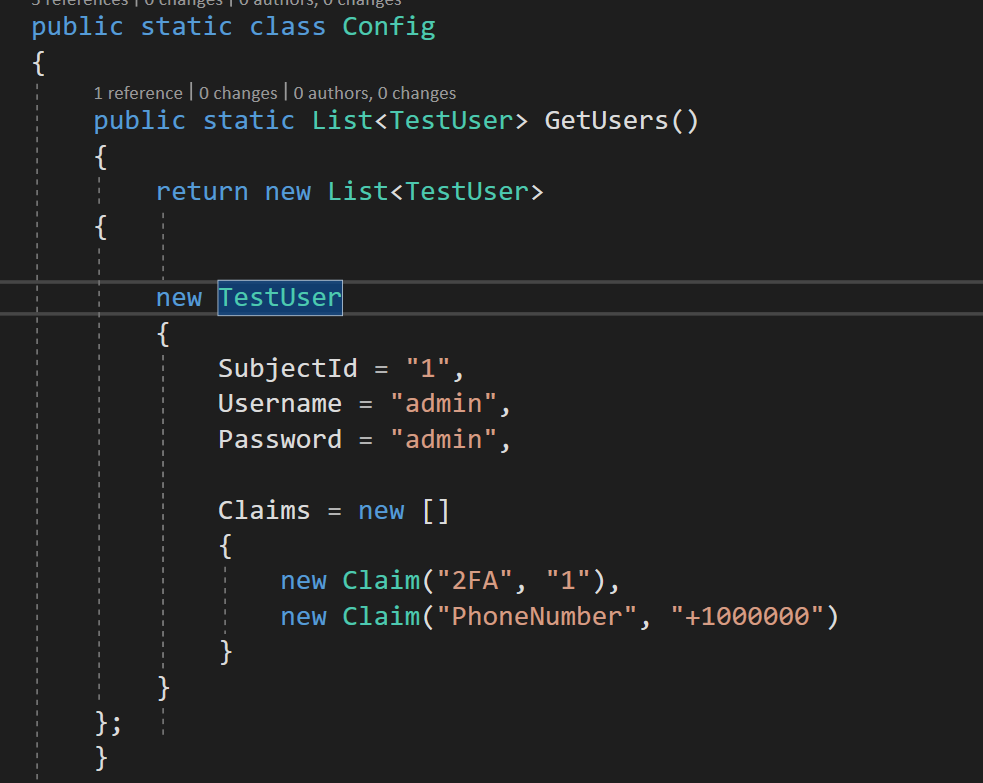This screenshot has height=783, width=983.
Task: Click the List return type of GetUsers
Action: pyautogui.click(x=342, y=120)
